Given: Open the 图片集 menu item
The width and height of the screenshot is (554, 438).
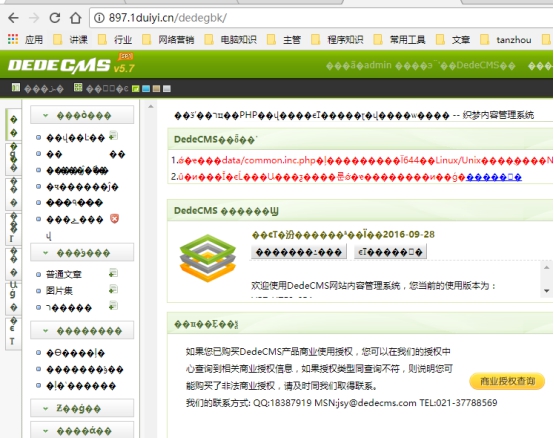Looking at the screenshot, I should (x=59, y=291).
